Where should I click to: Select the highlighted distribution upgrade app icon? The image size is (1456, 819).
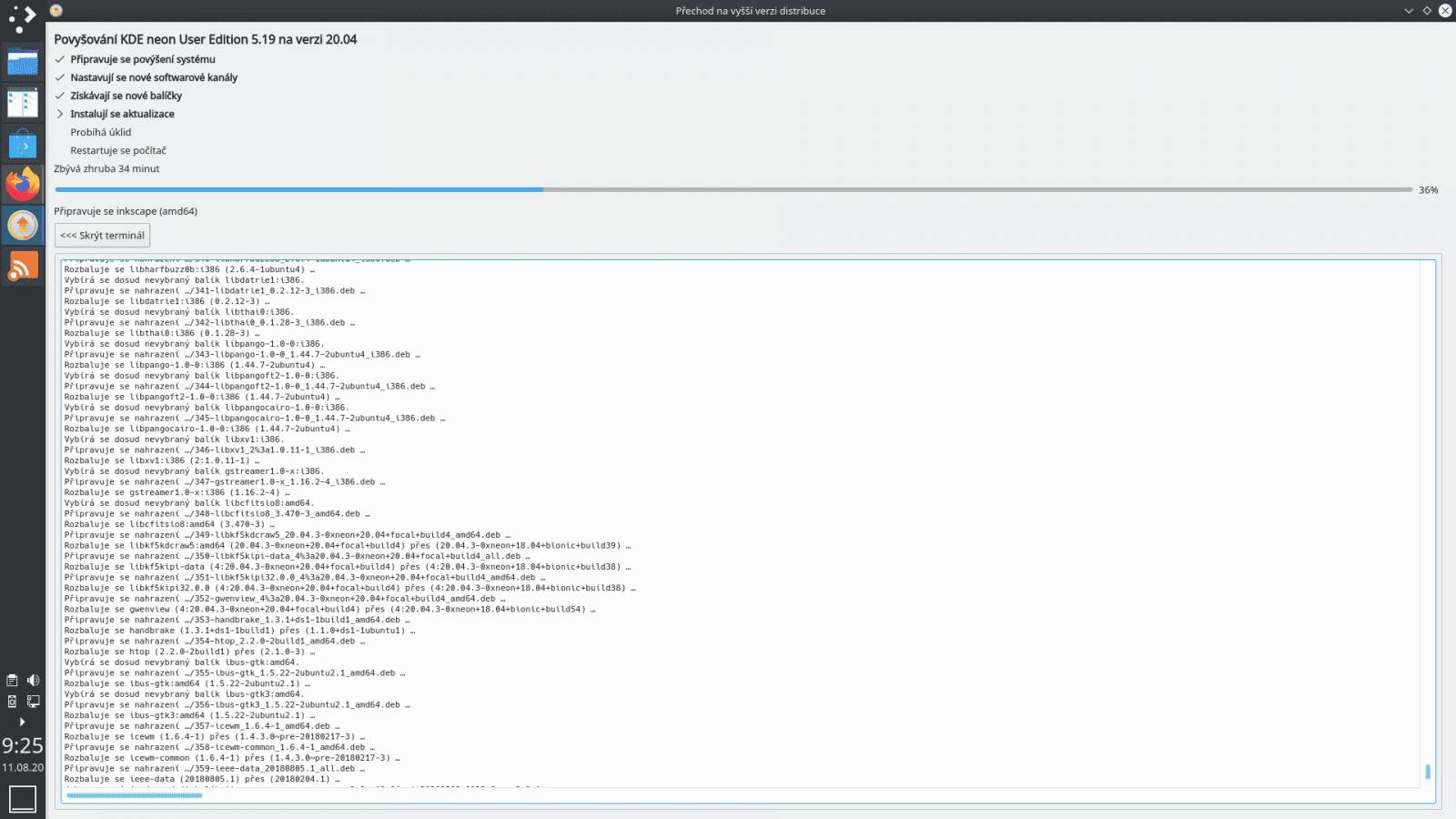coord(23,224)
